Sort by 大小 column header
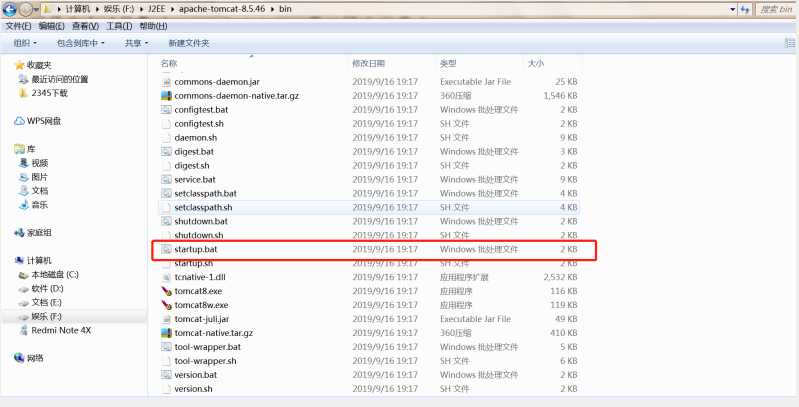The width and height of the screenshot is (799, 407). (536, 63)
